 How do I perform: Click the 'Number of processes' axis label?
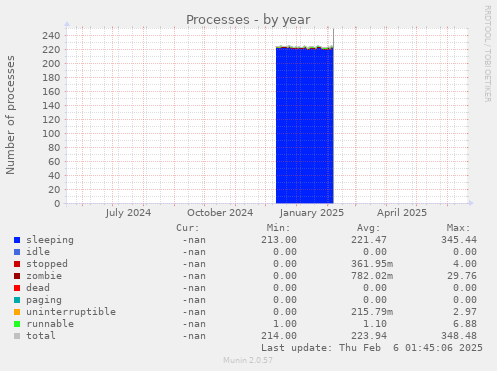coord(10,115)
